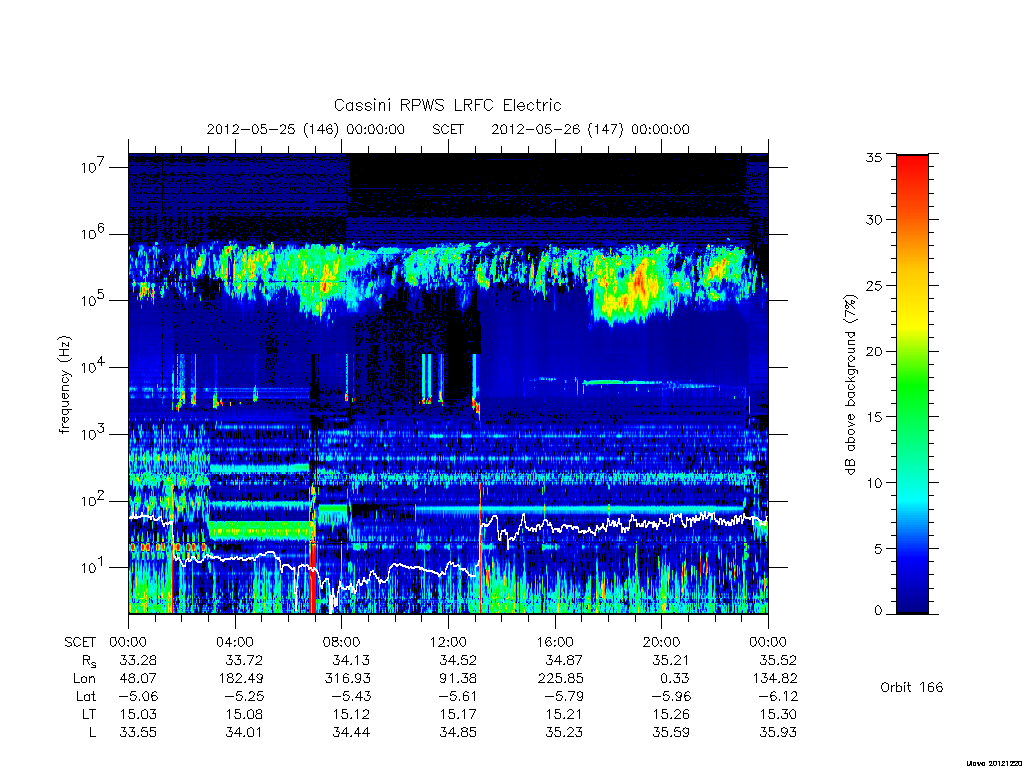Select the L value 34.44
Image resolution: width=1024 pixels, height=768 pixels.
[351, 732]
